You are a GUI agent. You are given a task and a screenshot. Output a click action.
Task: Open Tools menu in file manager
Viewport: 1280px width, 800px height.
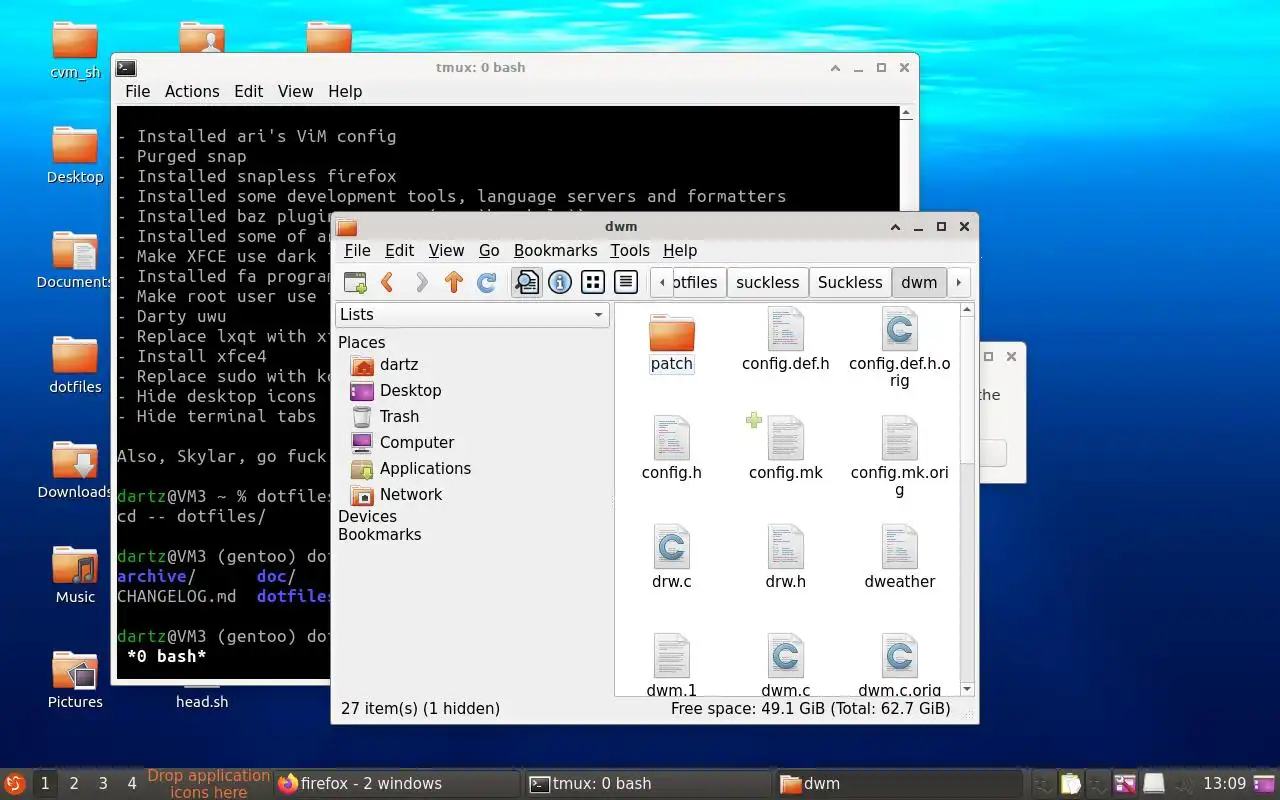pyautogui.click(x=630, y=250)
